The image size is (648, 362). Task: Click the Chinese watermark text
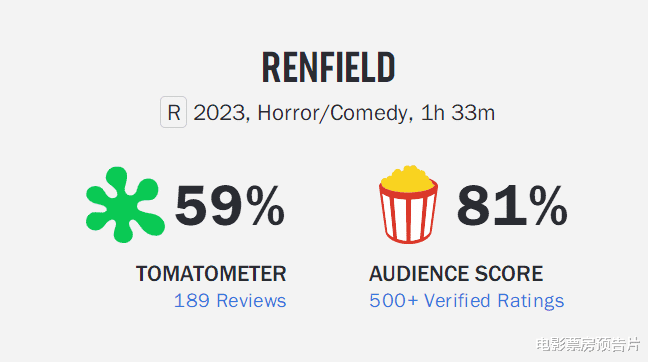tap(588, 344)
